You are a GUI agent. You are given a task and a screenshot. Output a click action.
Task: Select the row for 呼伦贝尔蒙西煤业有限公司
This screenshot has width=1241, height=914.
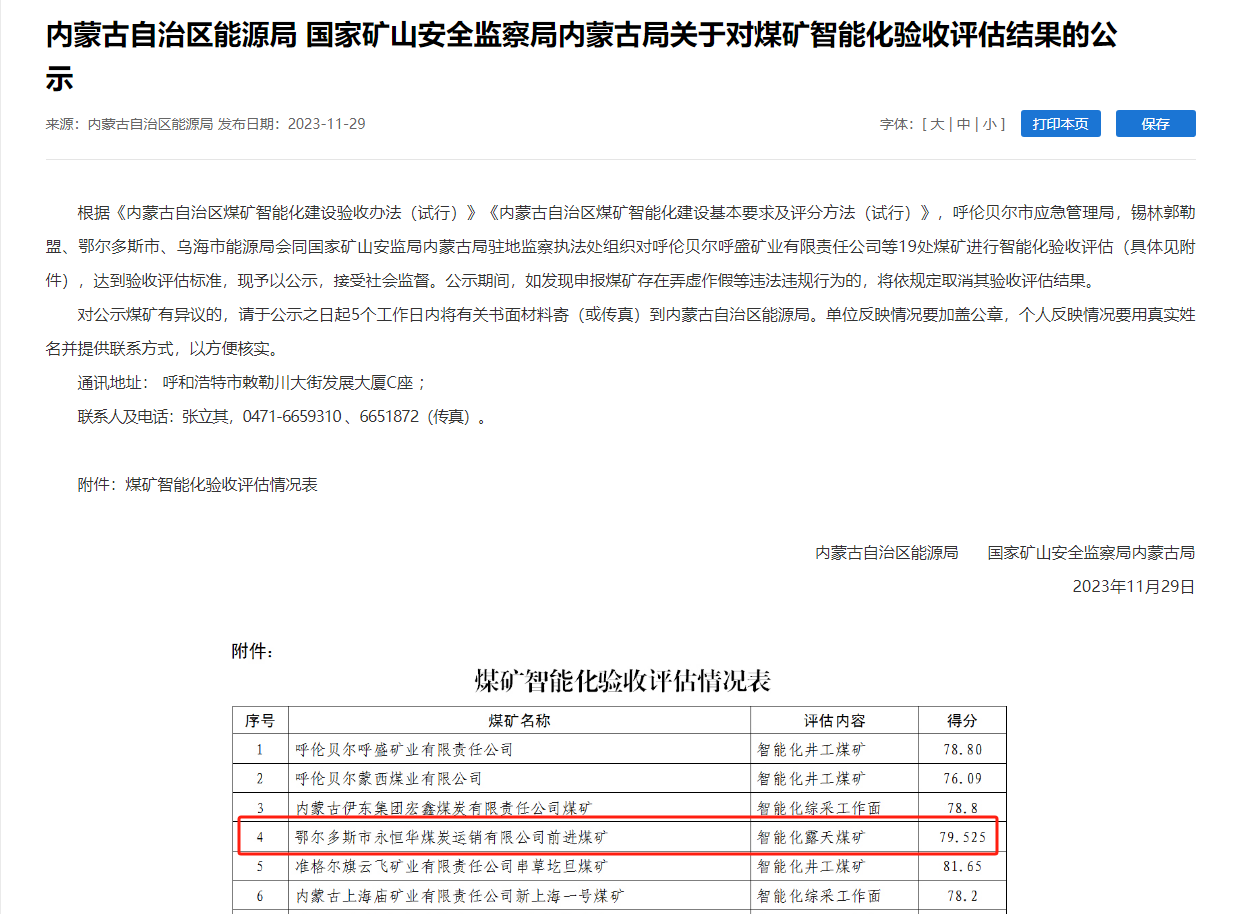390,778
